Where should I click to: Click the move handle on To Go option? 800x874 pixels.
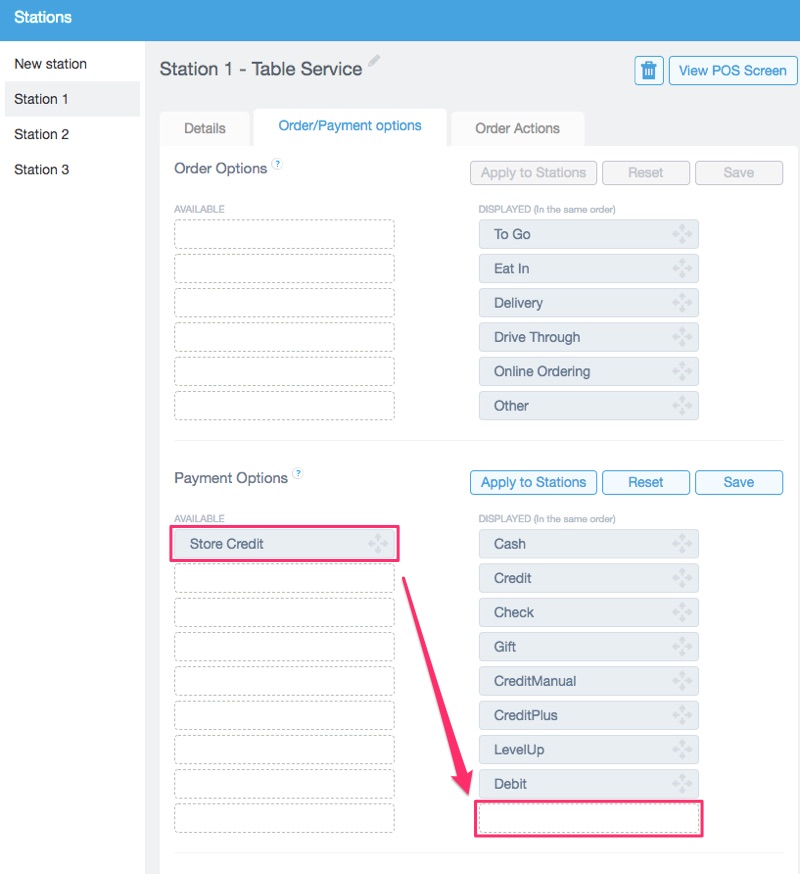[682, 234]
